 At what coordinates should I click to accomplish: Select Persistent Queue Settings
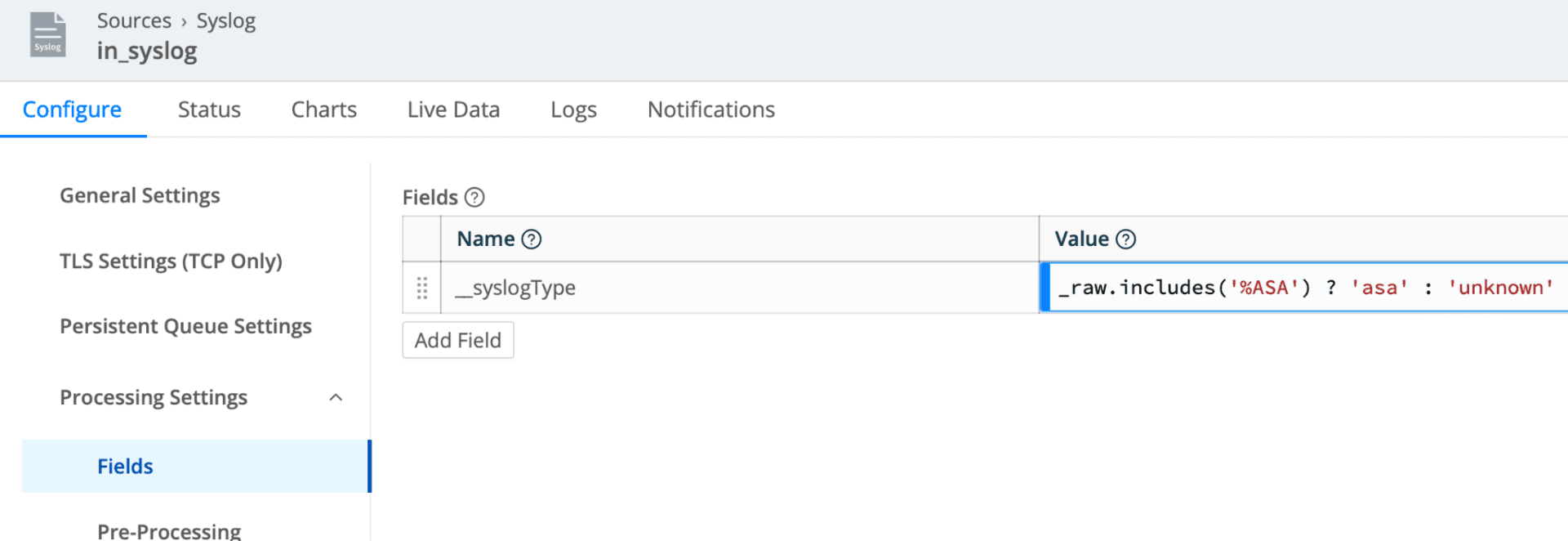click(x=185, y=326)
